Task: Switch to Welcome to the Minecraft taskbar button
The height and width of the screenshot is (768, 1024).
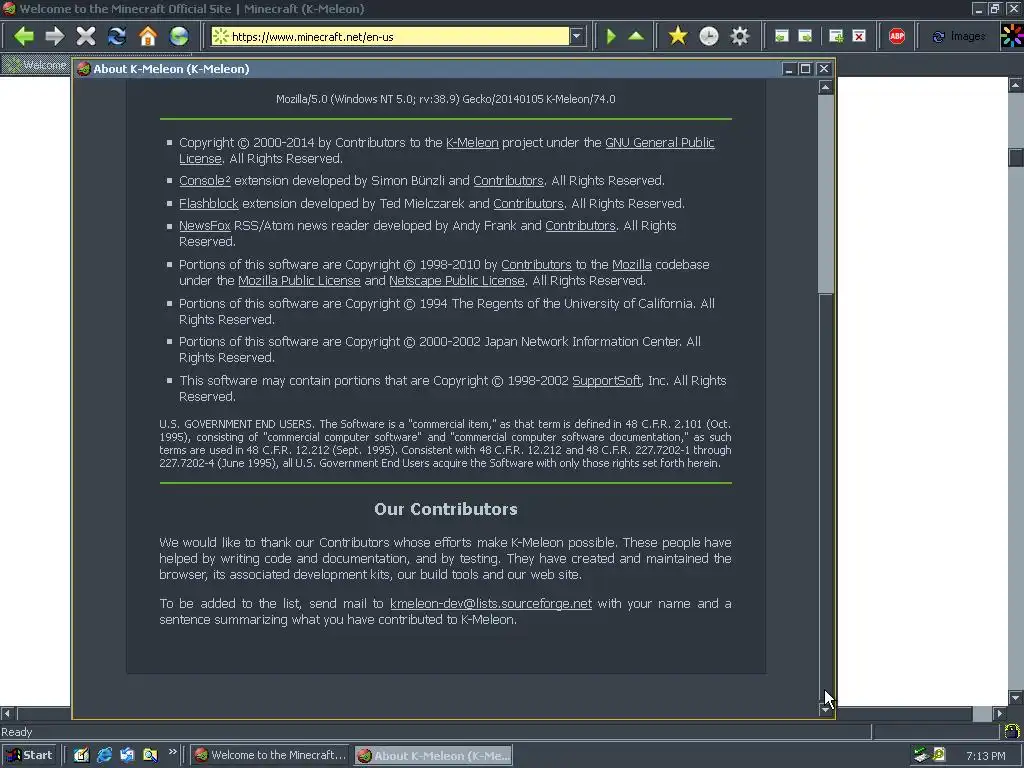Action: (271, 755)
